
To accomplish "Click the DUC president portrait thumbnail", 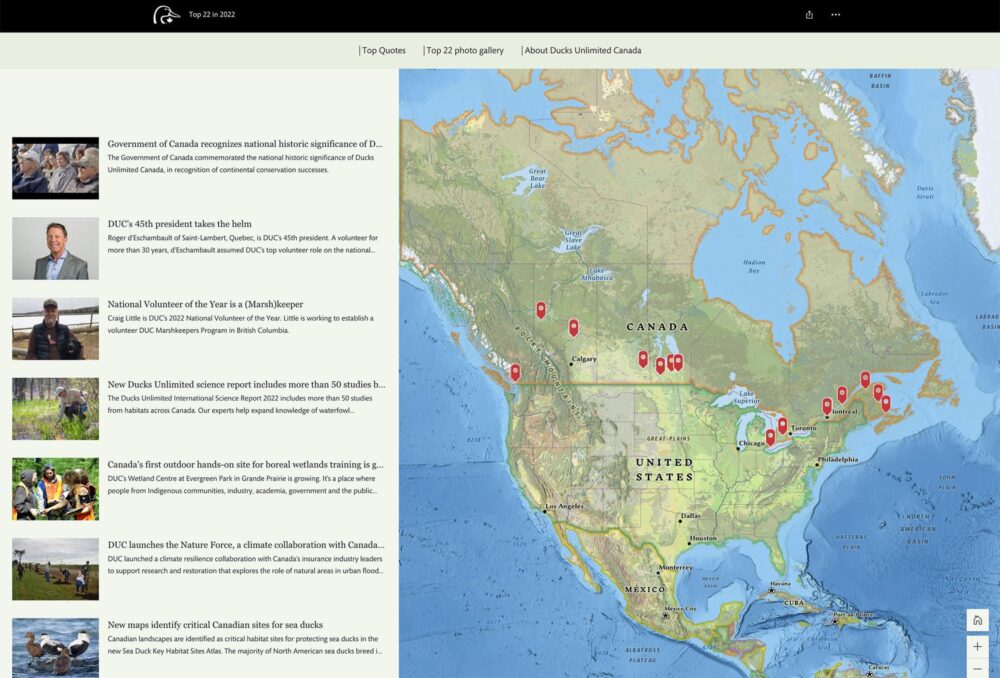I will click(55, 249).
